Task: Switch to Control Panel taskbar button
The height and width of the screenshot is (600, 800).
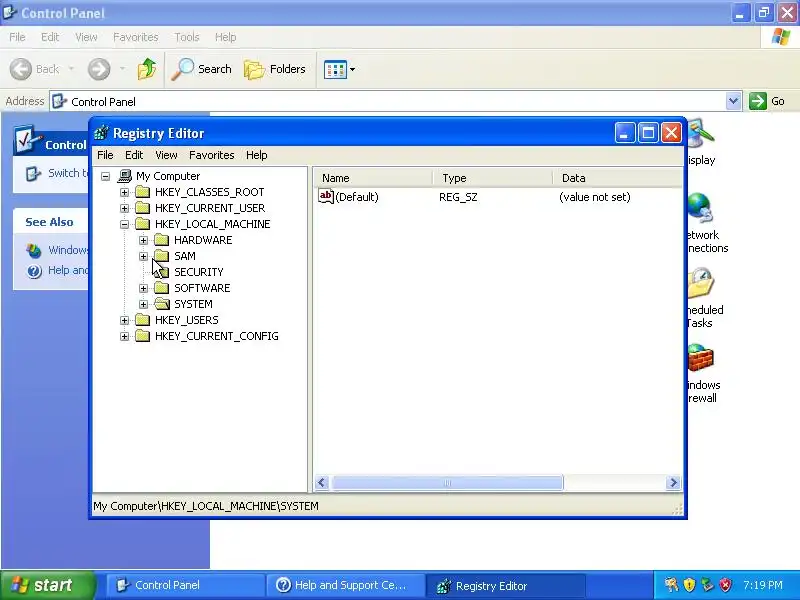Action: coord(185,585)
